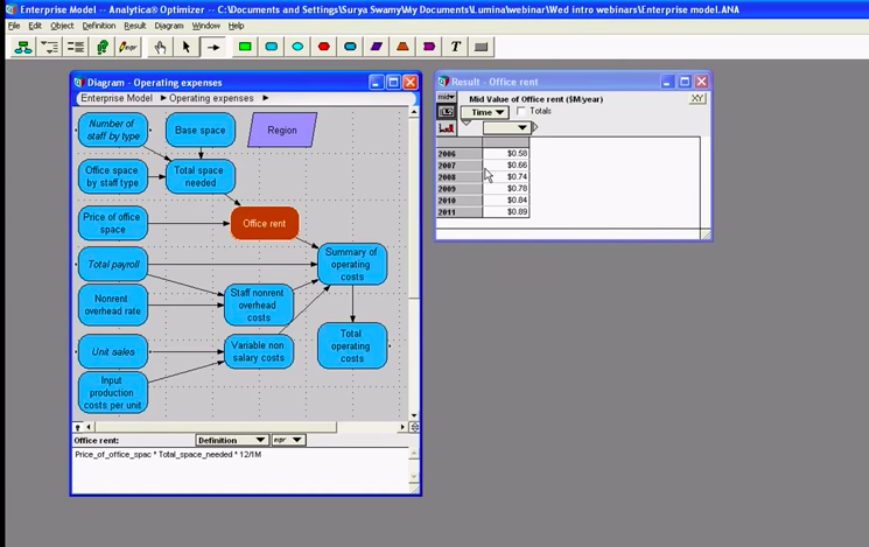This screenshot has height=547, width=869.
Task: Pick the purple parallelogram Index node
Action: pyautogui.click(x=376, y=47)
